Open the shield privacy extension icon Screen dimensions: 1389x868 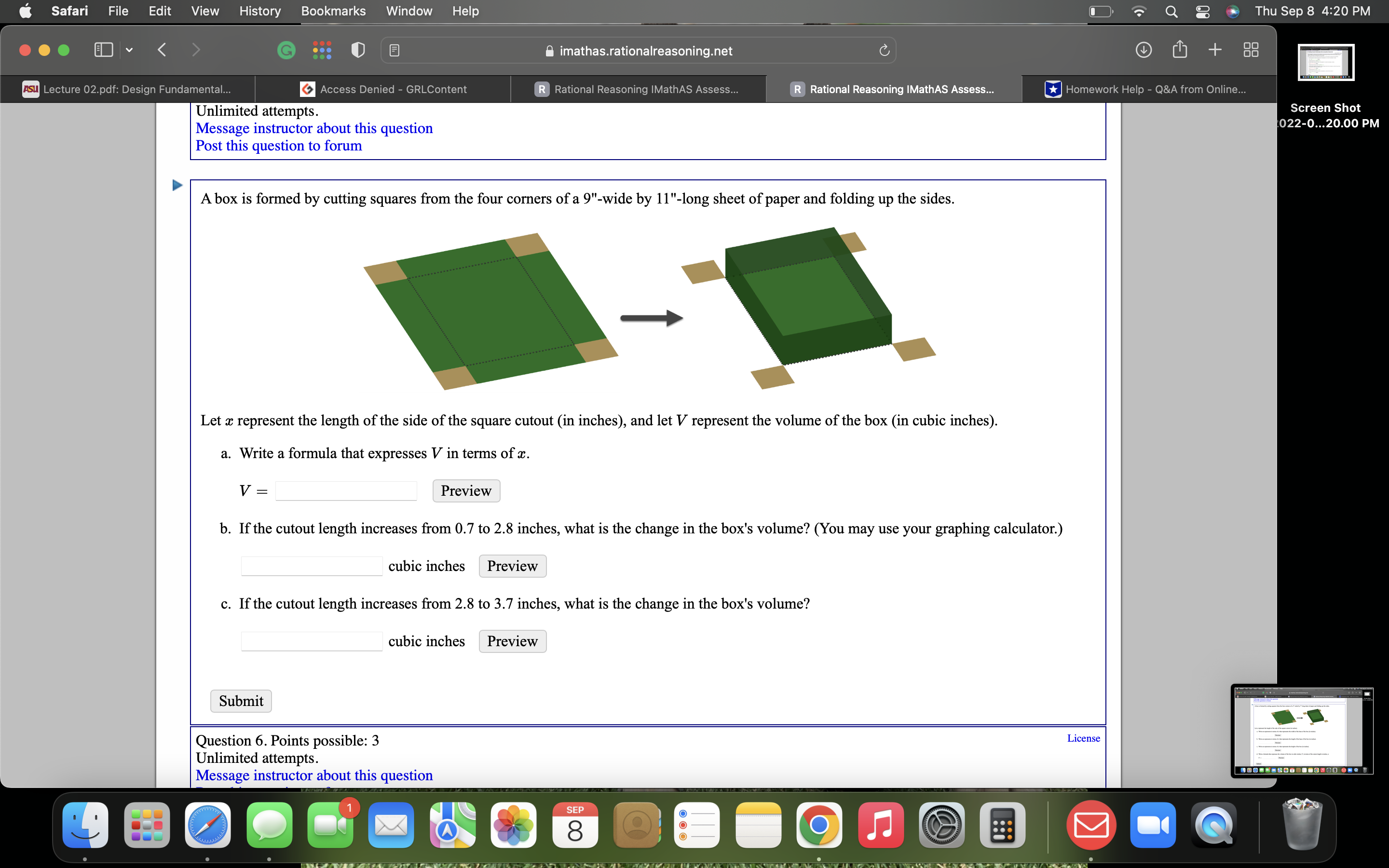point(357,50)
